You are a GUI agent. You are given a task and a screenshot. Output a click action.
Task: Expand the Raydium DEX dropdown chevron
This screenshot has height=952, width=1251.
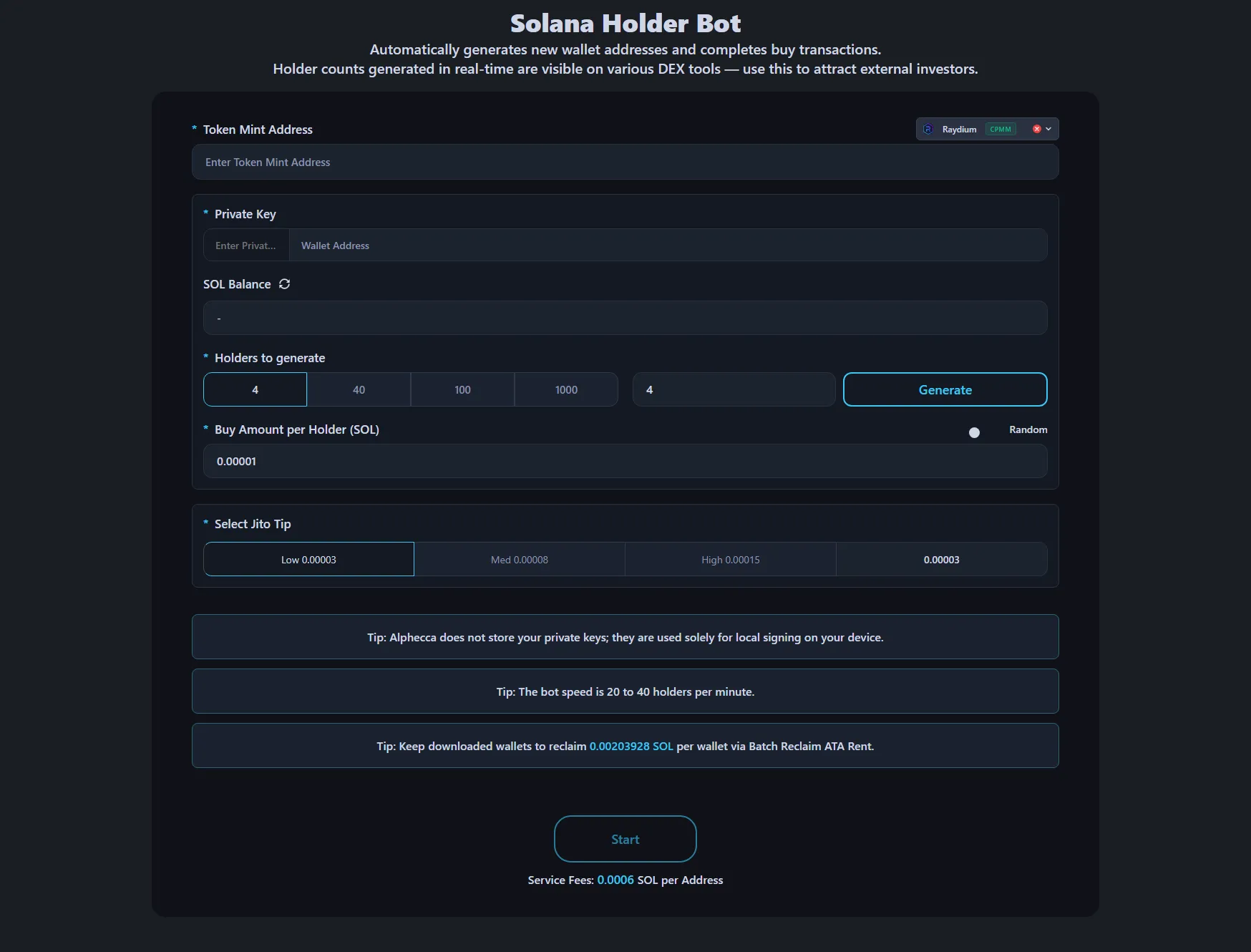pyautogui.click(x=1048, y=130)
